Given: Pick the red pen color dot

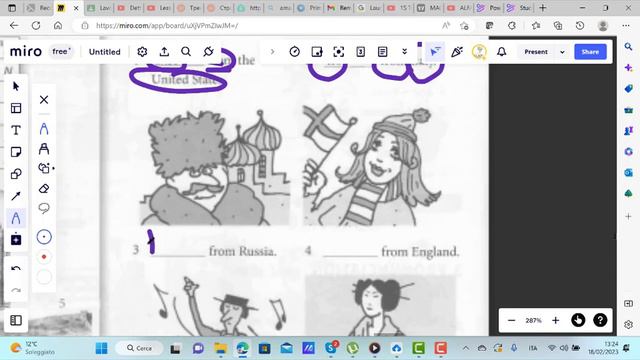Looking at the screenshot, I should coord(44,257).
